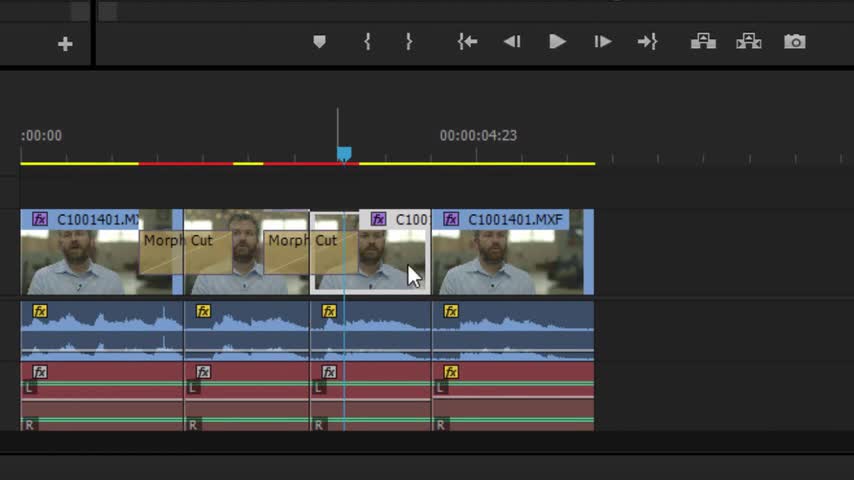Click yellow fx badge on fourth blue audio clip
This screenshot has width=854, height=480.
451,311
